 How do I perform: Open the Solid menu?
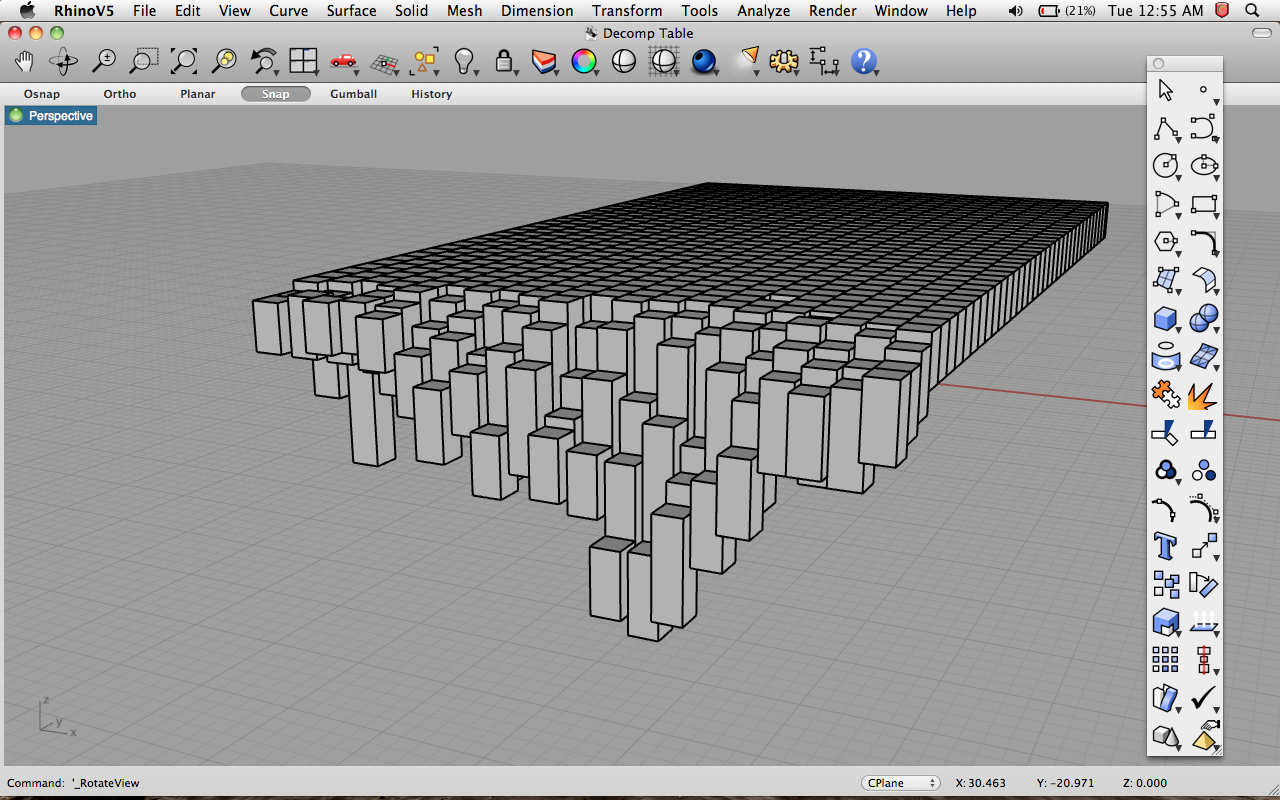[411, 11]
